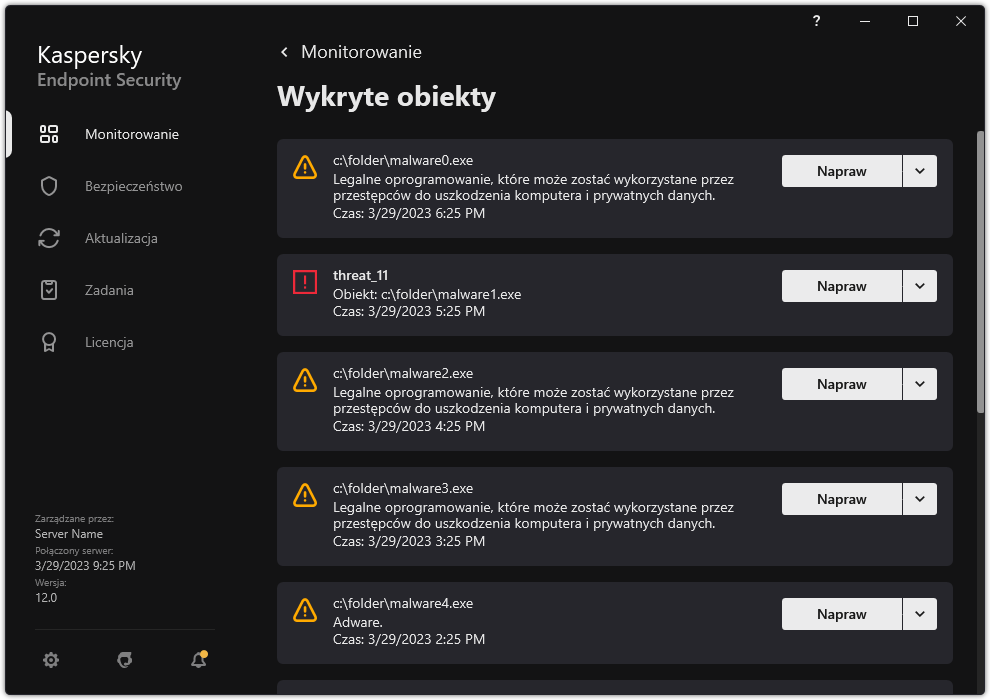Viewport: 990px width, 700px height.
Task: Open the Monitorowanie section icon in sidebar
Action: point(49,133)
